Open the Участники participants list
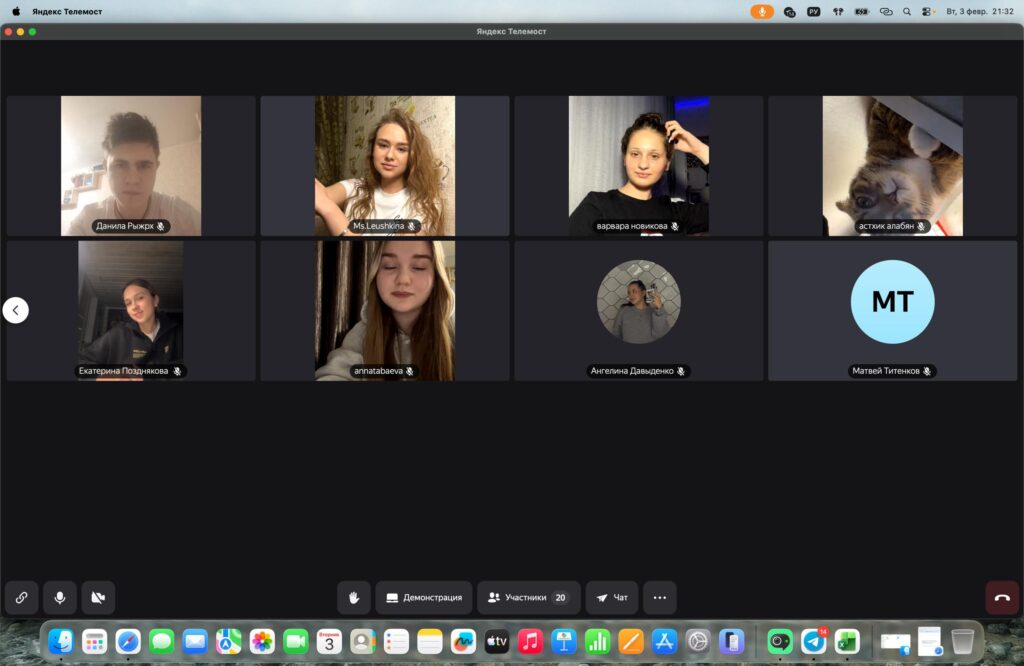1024x666 pixels. click(528, 597)
